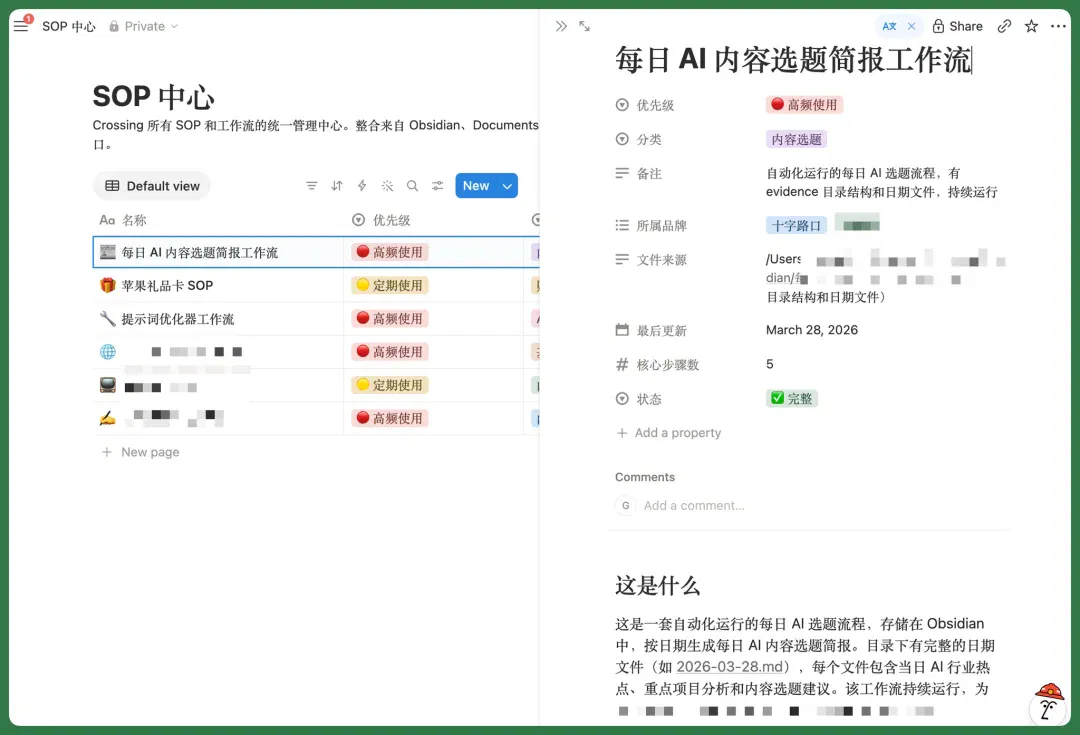Open row 苹果礼品卡 SOP
1080x735 pixels.
pyautogui.click(x=167, y=286)
